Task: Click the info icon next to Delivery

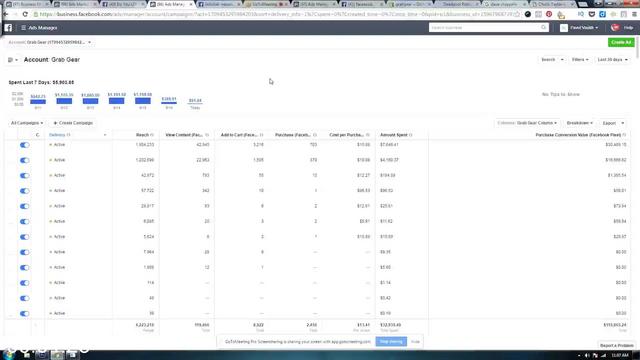Action: [x=69, y=135]
